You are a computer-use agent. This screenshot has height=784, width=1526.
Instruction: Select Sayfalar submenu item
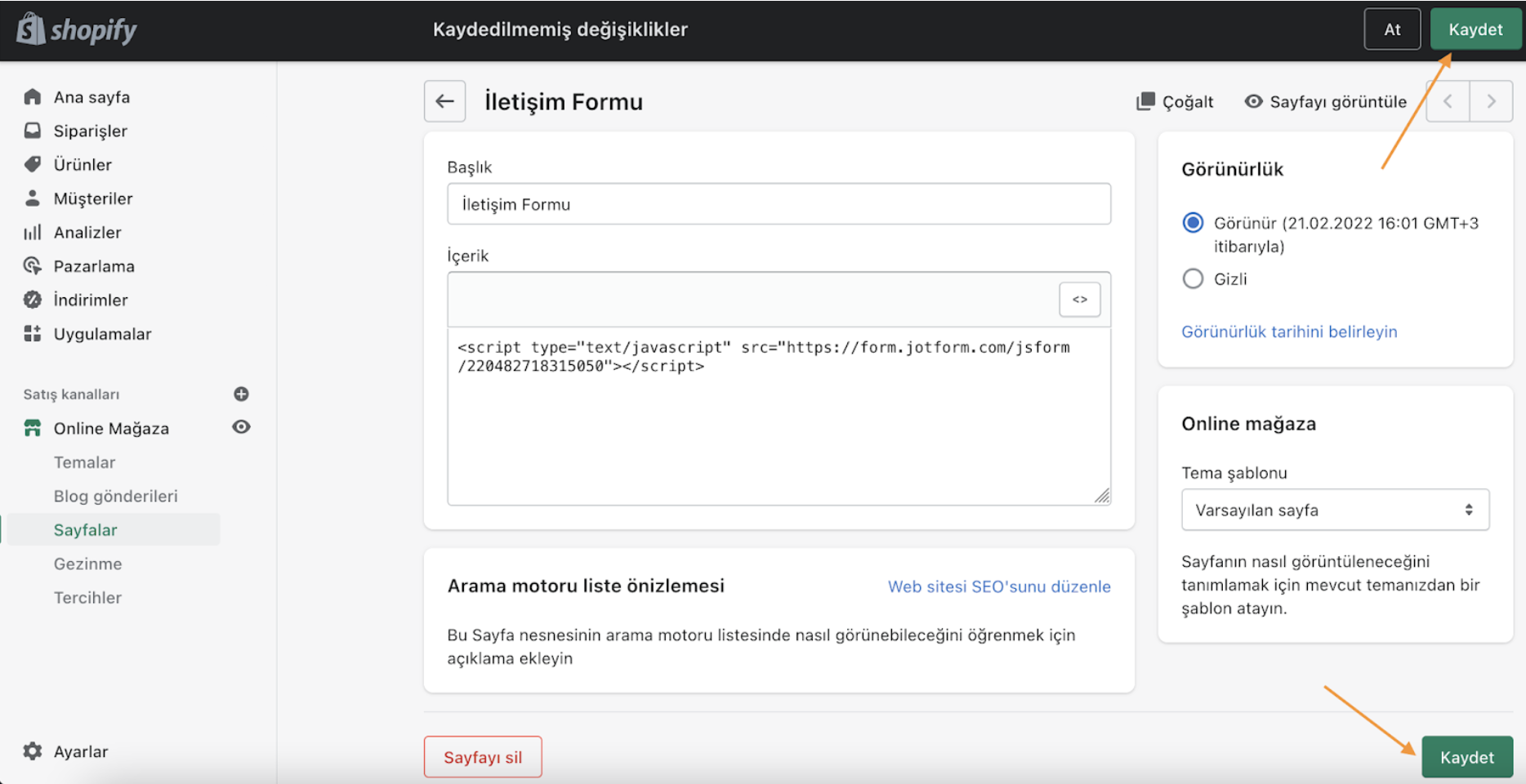click(x=86, y=530)
